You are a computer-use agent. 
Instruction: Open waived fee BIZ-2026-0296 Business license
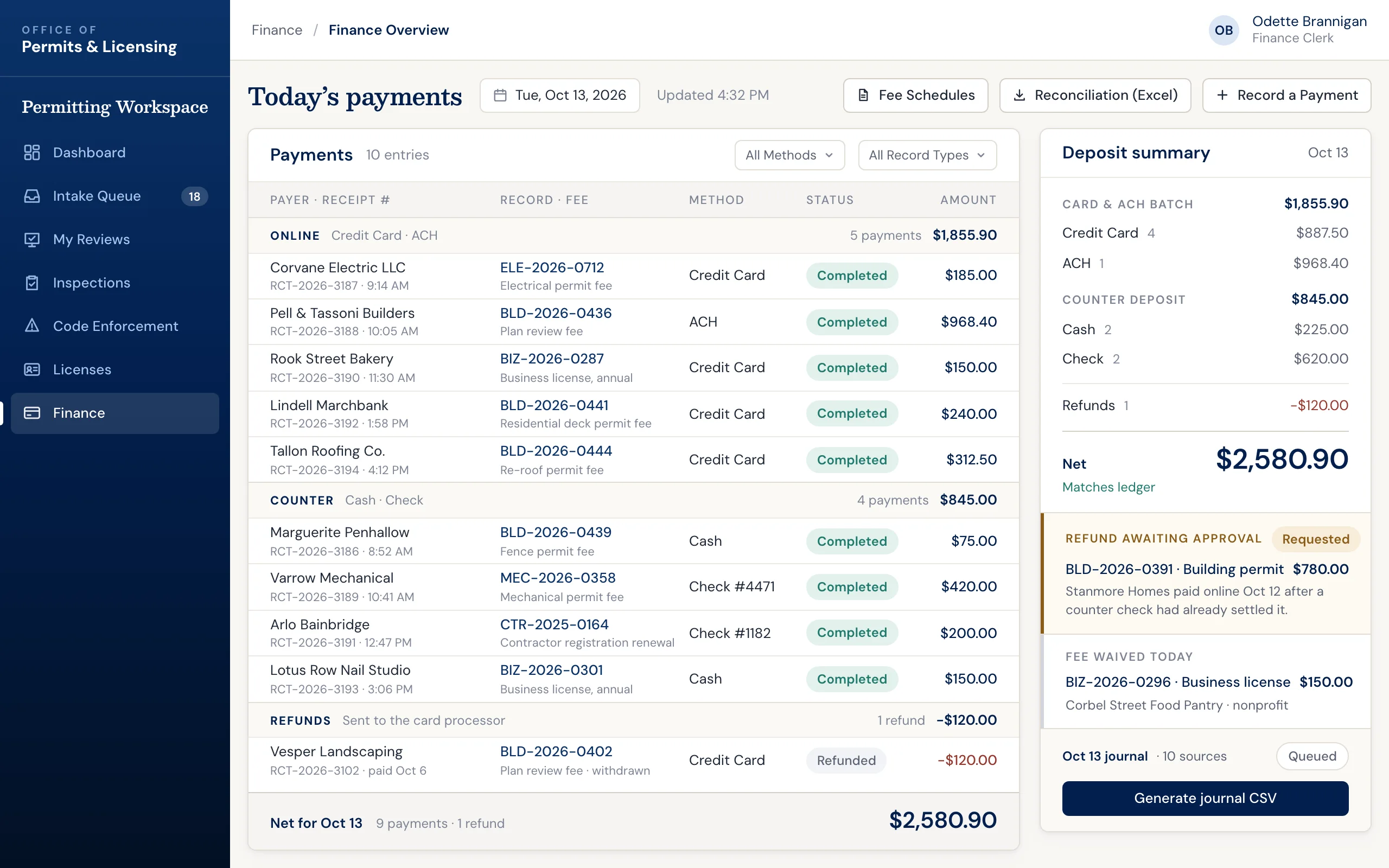click(1177, 682)
